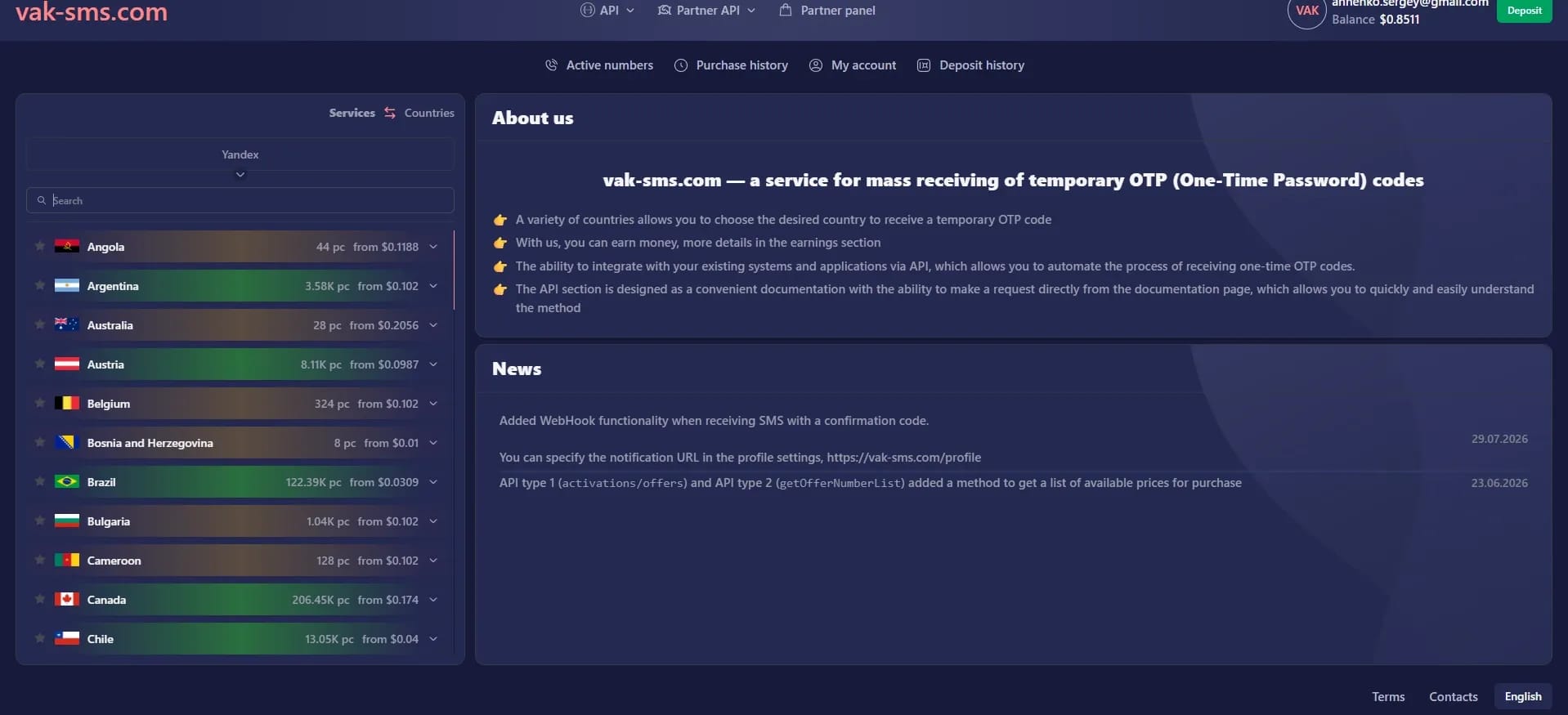The image size is (1568, 715).
Task: Open the Partner API menu
Action: [x=707, y=11]
